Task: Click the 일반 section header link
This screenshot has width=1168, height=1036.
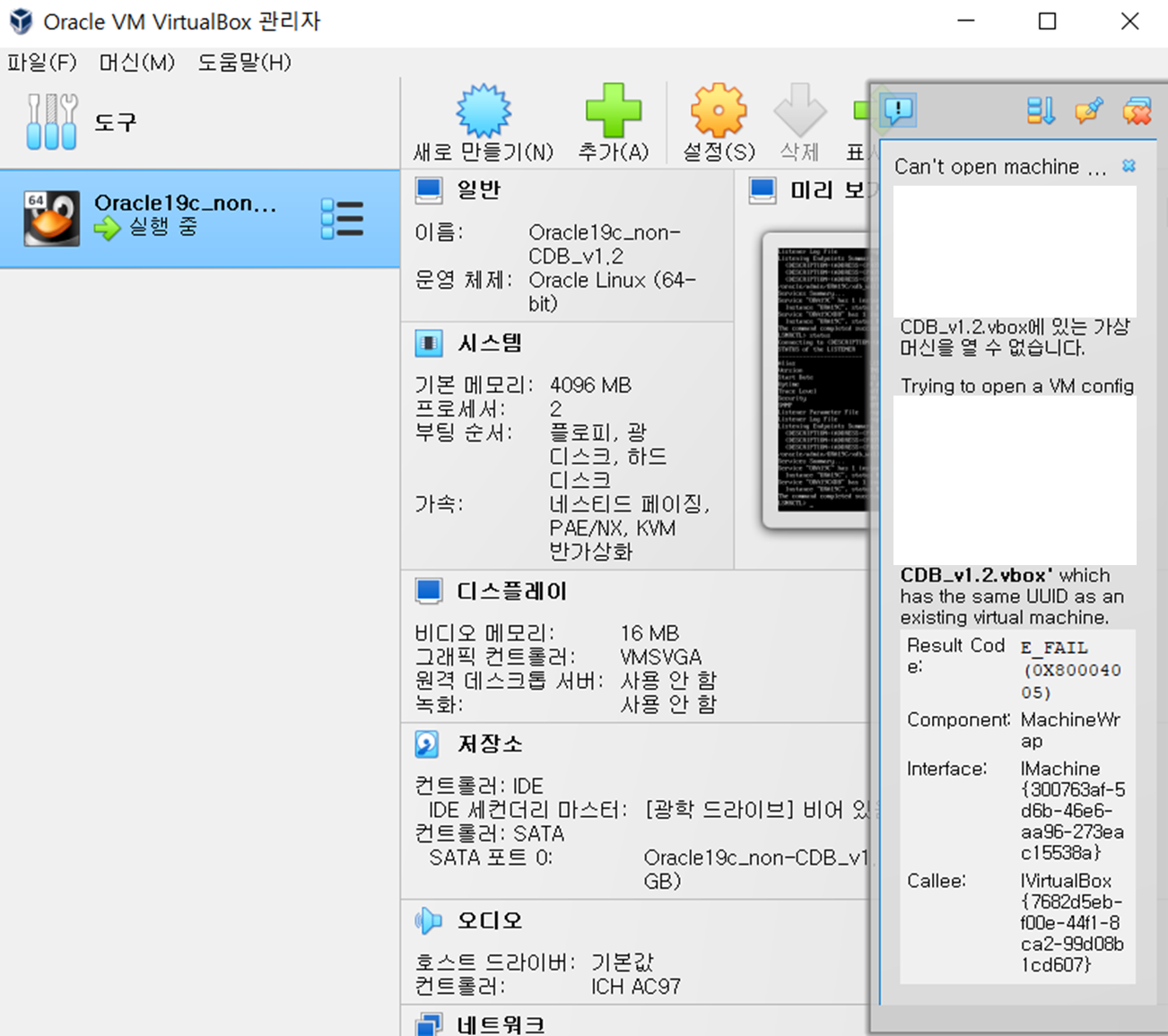Action: [x=479, y=190]
